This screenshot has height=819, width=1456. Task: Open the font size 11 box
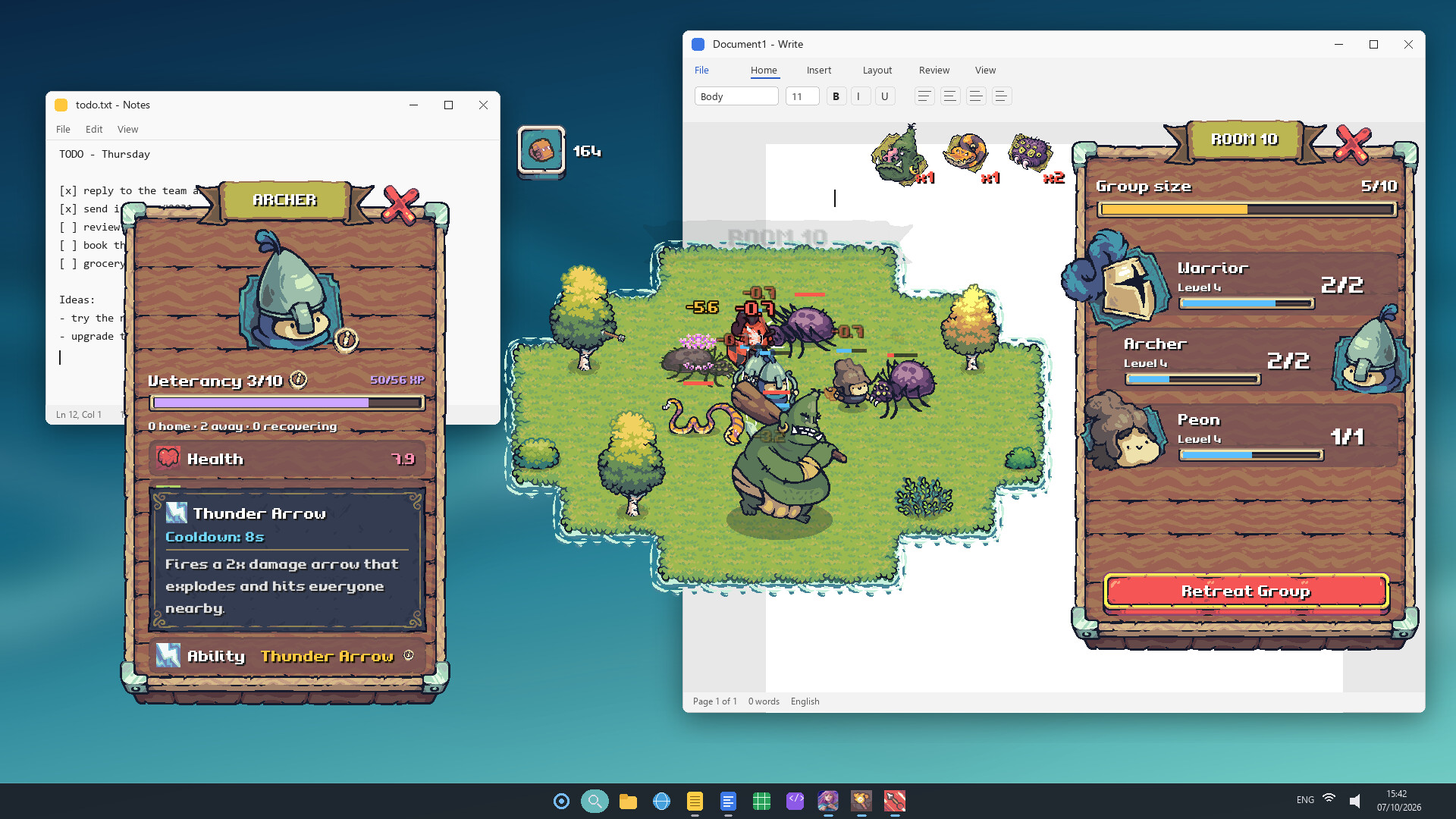[x=802, y=96]
